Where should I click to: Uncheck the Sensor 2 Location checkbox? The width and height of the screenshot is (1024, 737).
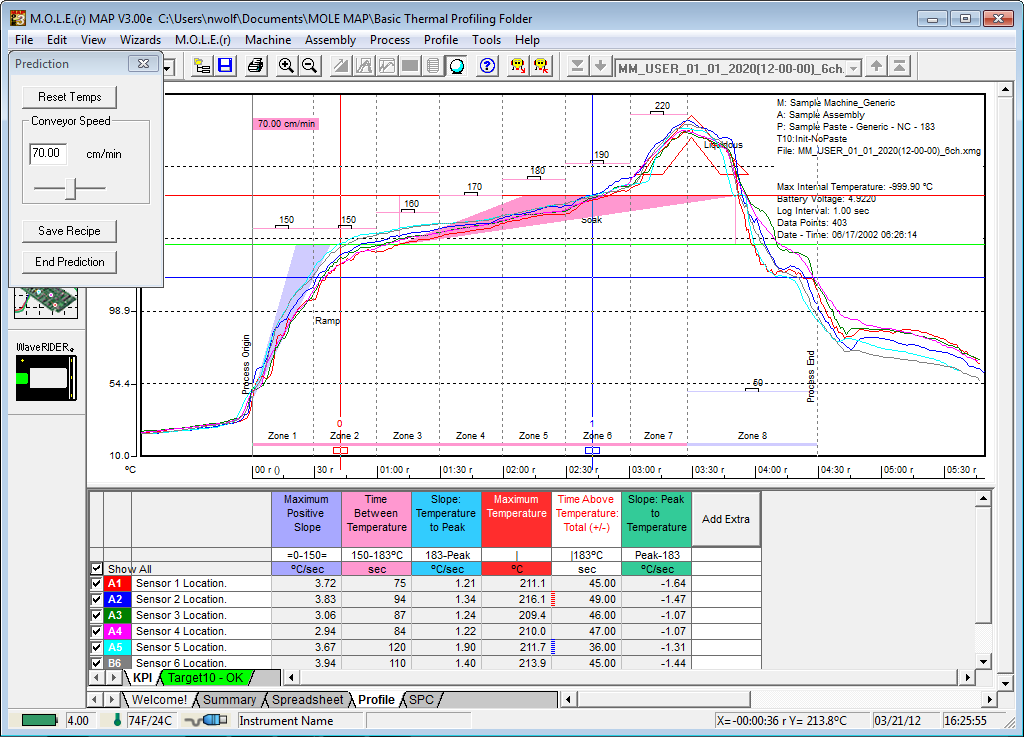pos(97,599)
